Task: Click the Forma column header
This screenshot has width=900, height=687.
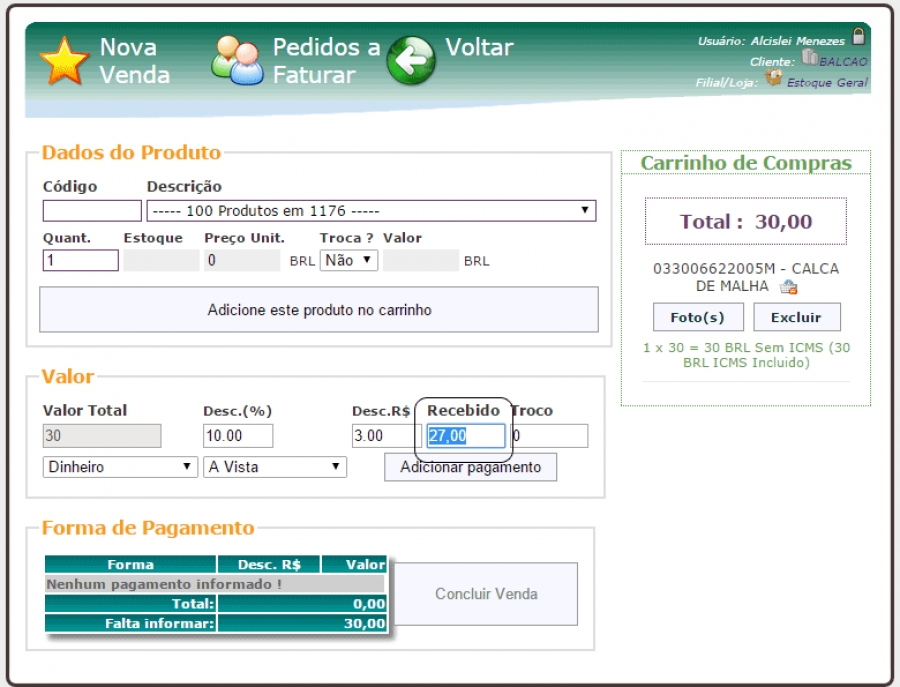Action: (130, 565)
